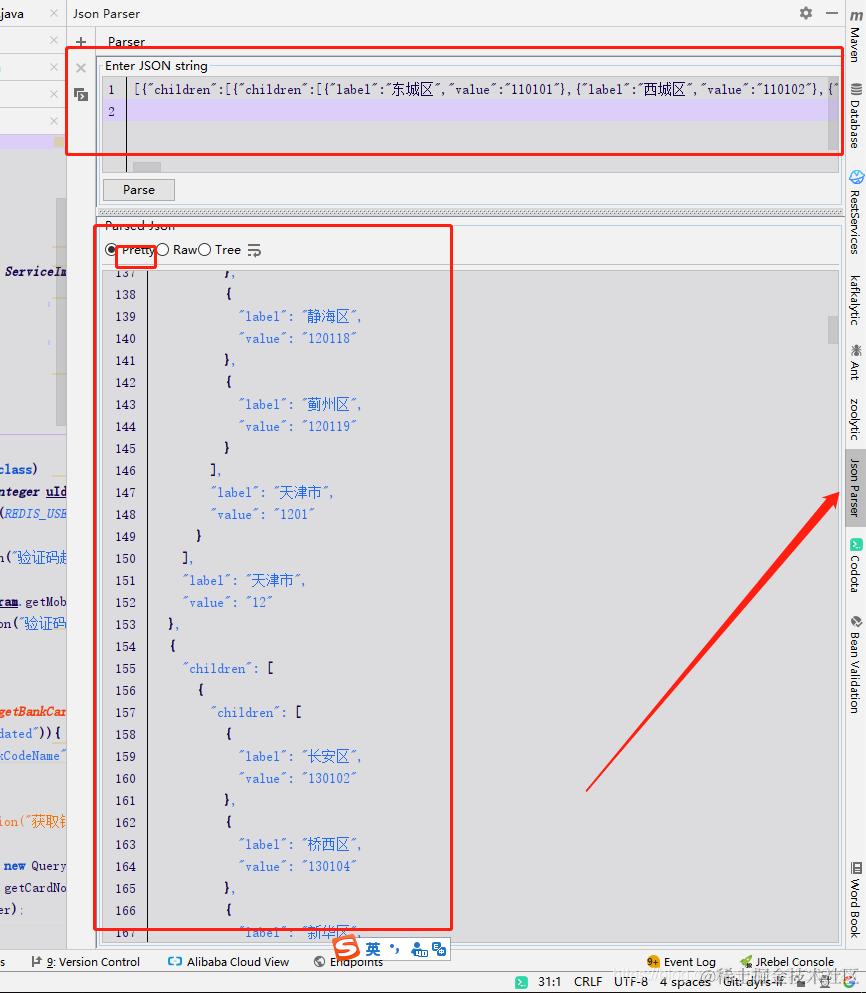Click the Sogou S logo icon

[x=347, y=948]
